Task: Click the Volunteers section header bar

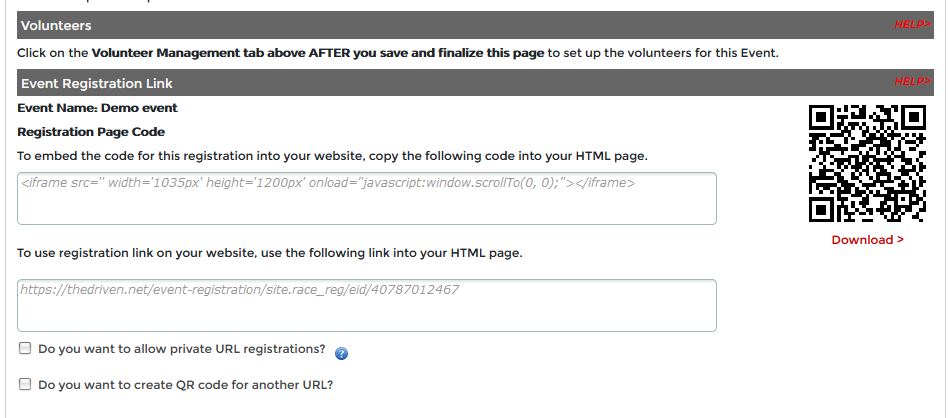Action: [450, 25]
